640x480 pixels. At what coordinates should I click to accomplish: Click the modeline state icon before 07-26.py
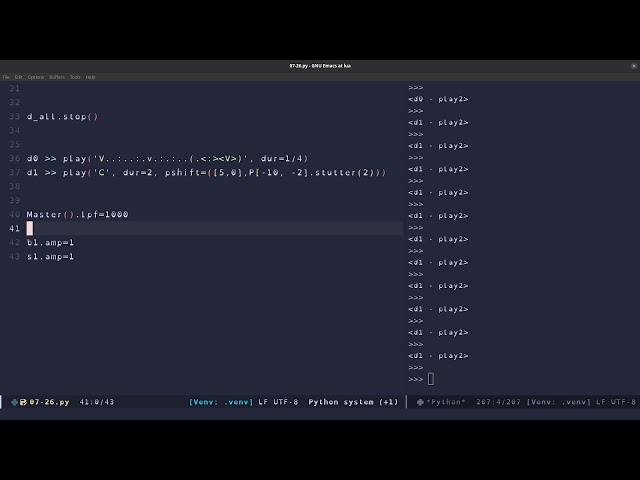pyautogui.click(x=14, y=402)
